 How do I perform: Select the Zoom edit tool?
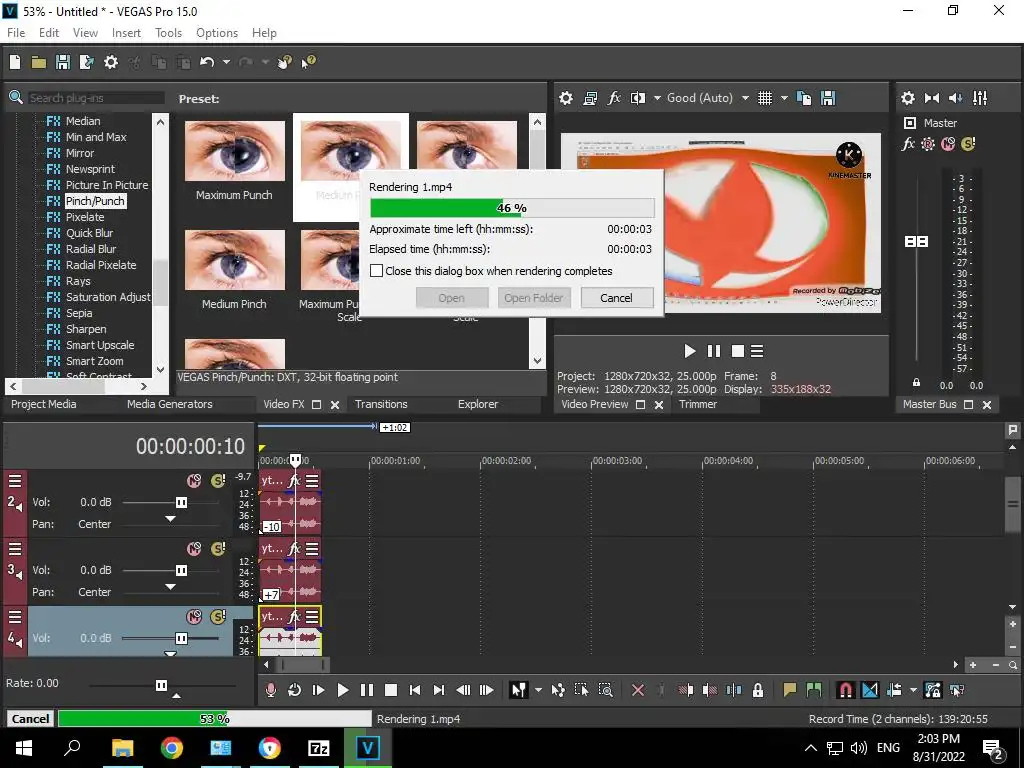[605, 690]
